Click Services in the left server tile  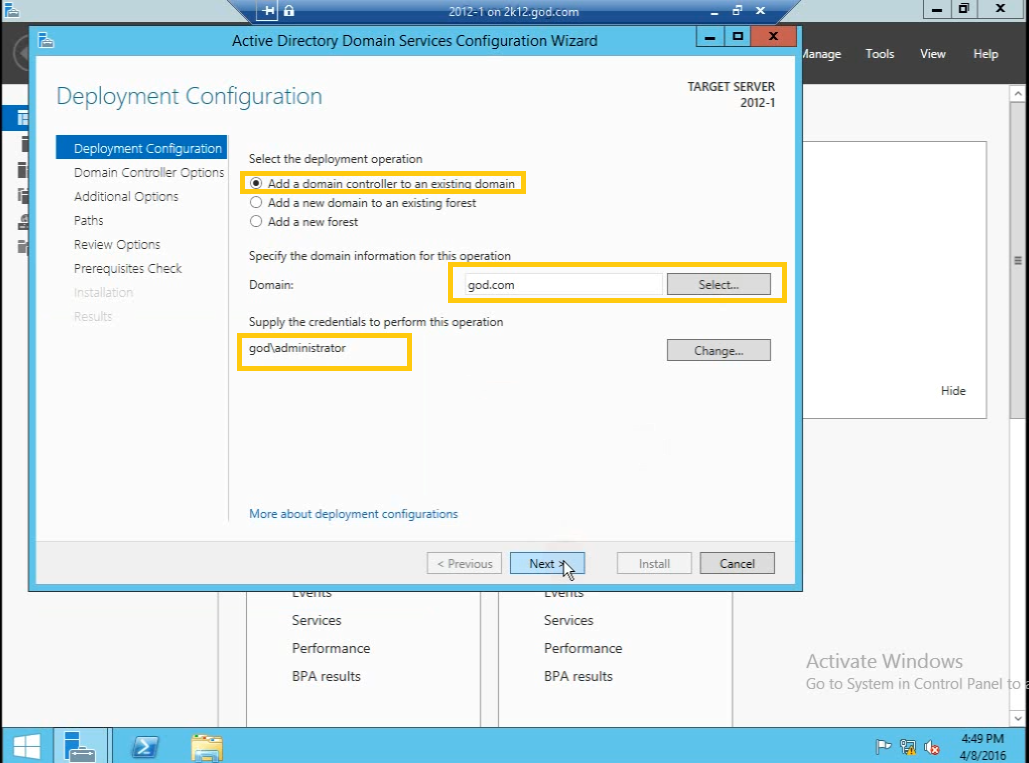pyautogui.click(x=316, y=620)
